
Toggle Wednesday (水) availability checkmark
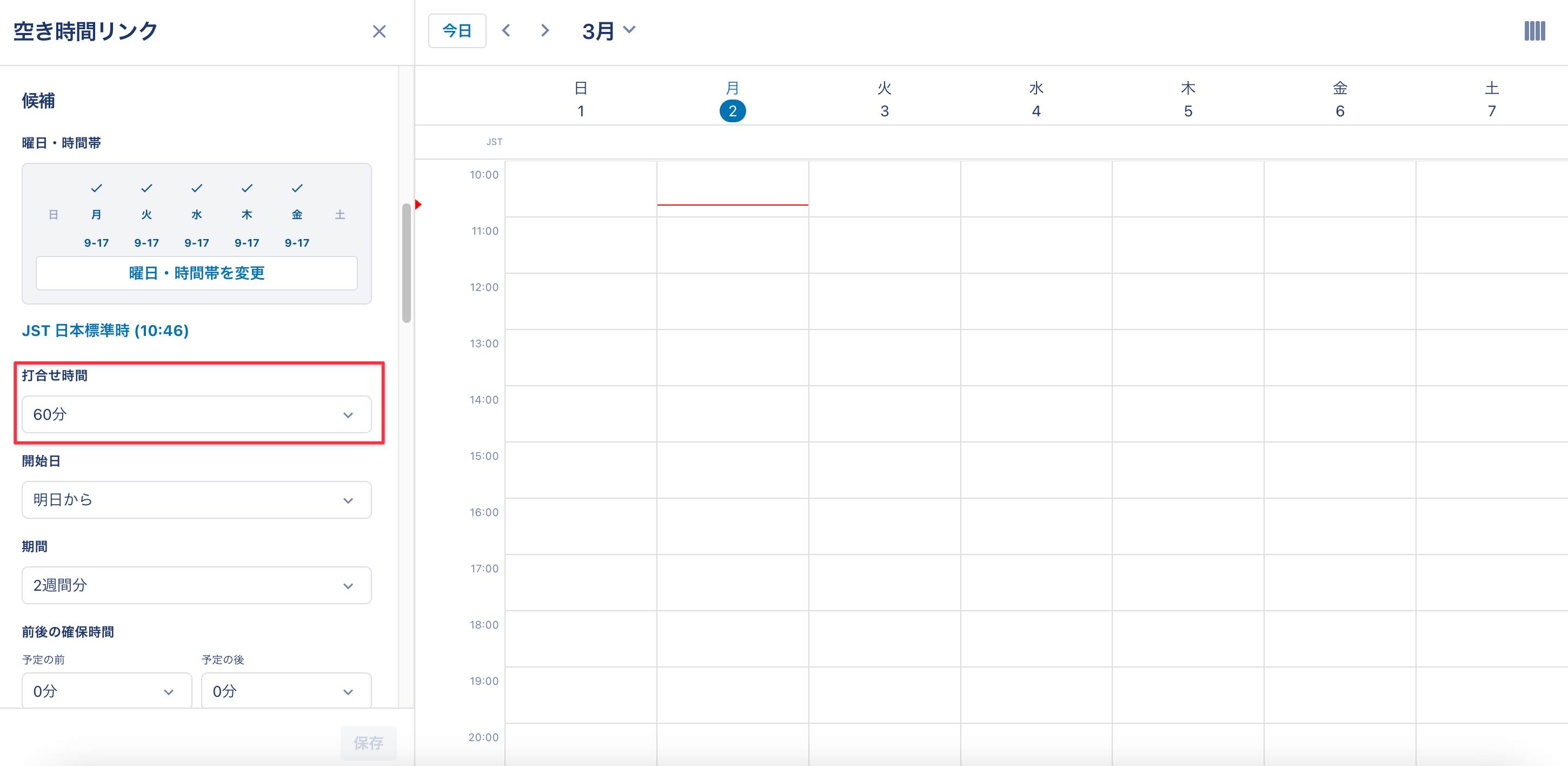(197, 189)
